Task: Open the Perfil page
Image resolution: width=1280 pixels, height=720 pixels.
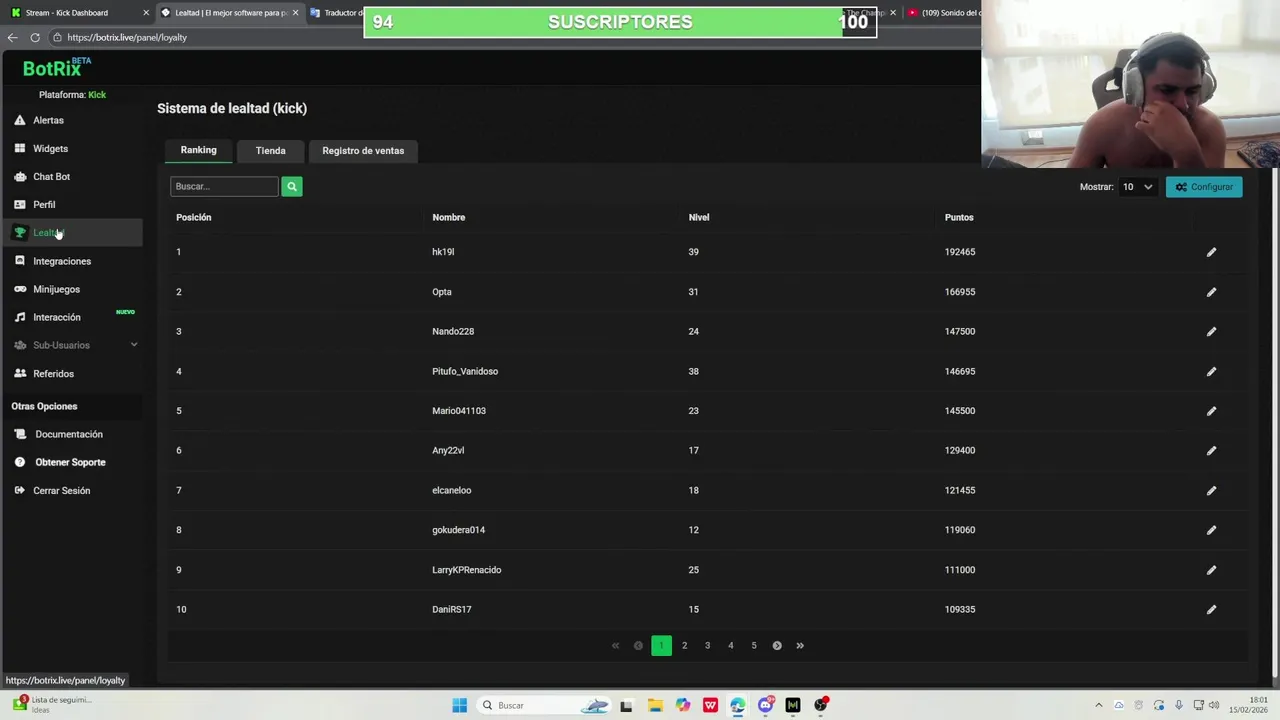Action: pyautogui.click(x=44, y=204)
